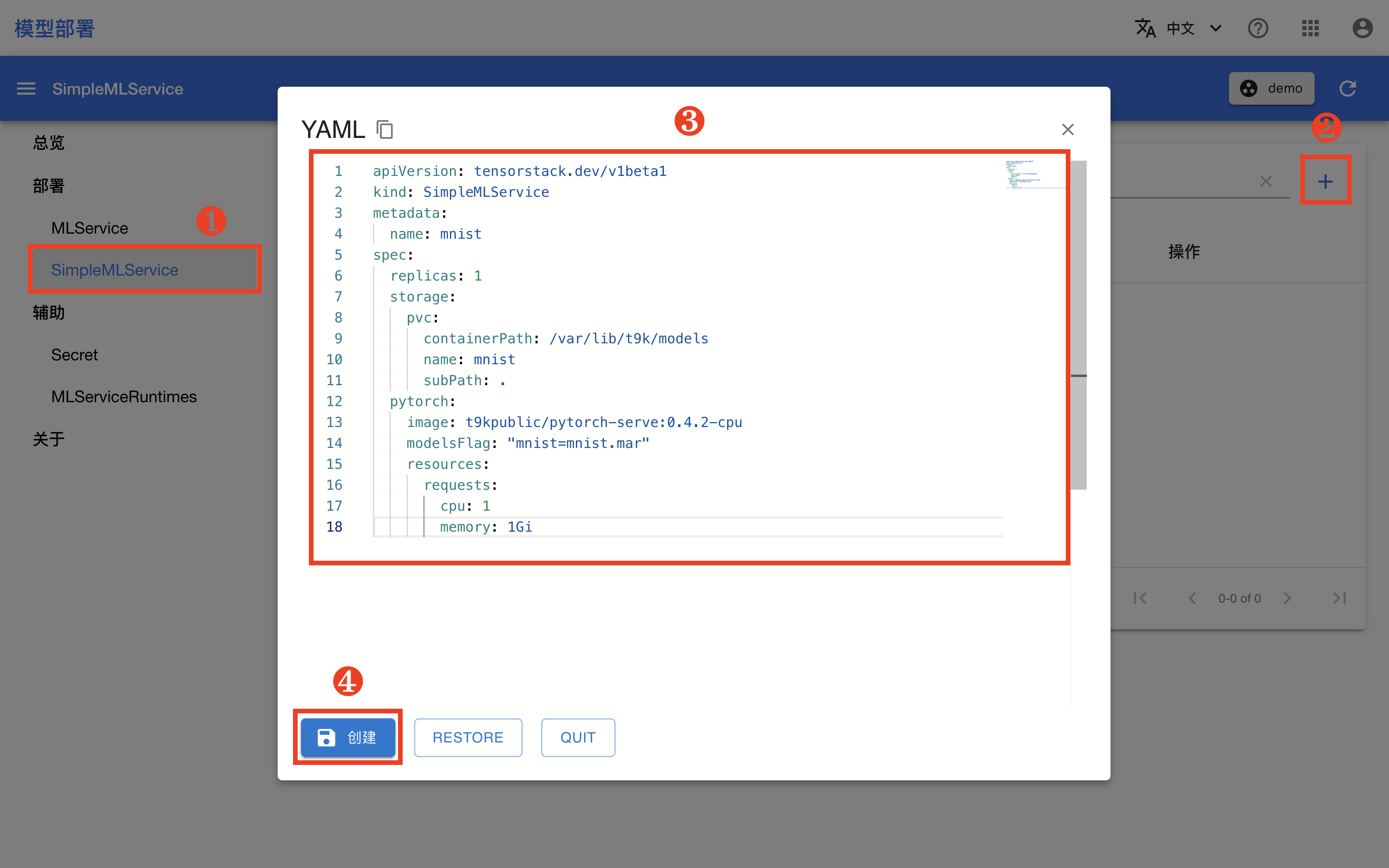Copy the YAML using the copy icon

(384, 129)
